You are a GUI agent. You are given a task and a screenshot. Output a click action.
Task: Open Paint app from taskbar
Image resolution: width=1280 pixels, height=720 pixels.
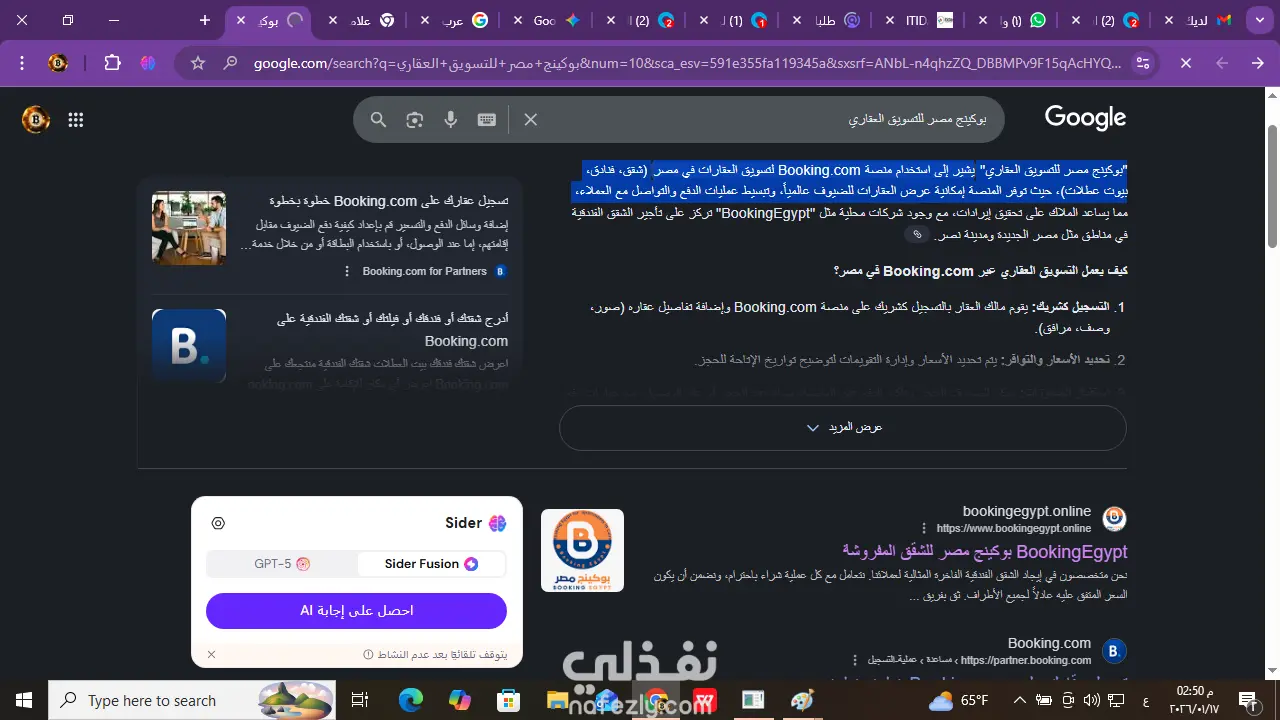point(803,700)
